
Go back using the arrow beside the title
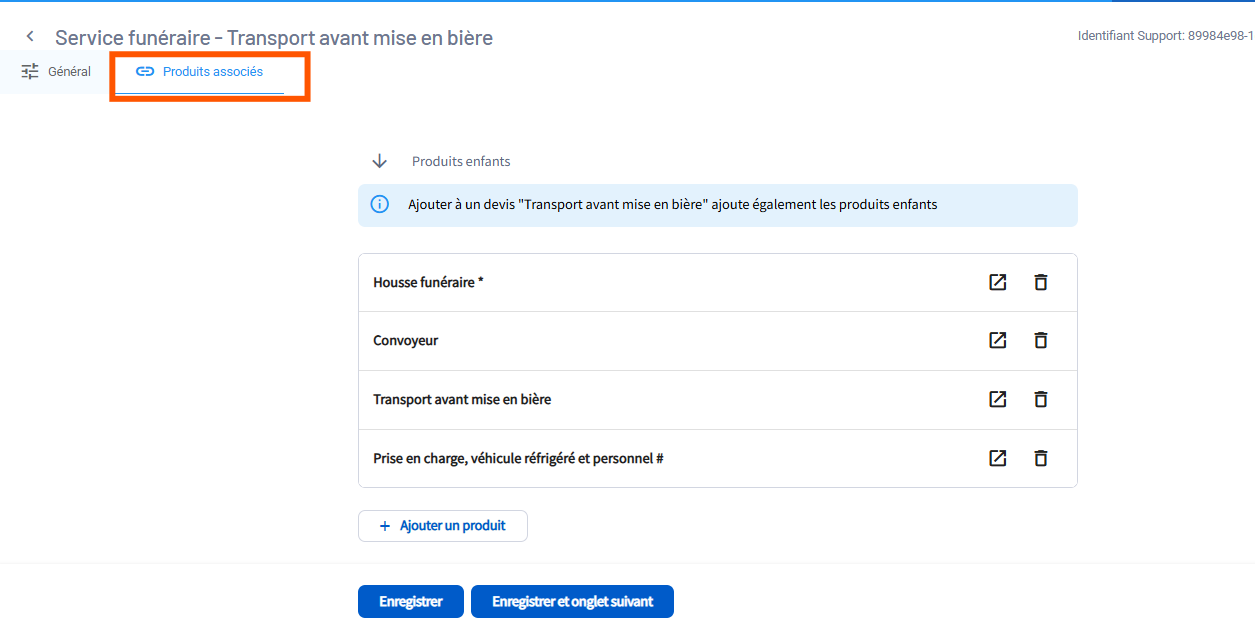click(30, 37)
